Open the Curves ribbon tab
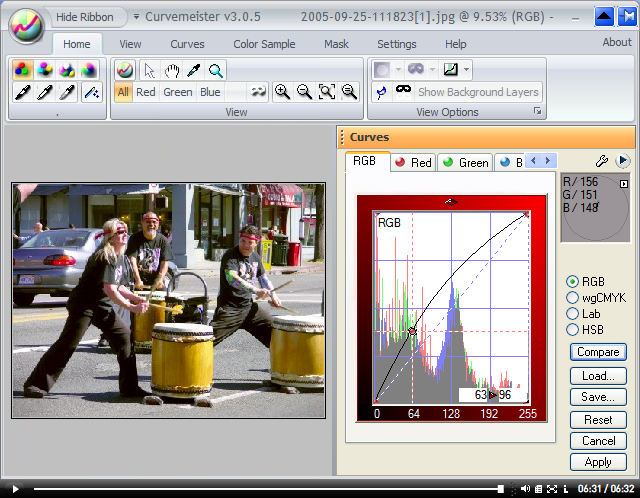The image size is (640, 498). coord(187,44)
